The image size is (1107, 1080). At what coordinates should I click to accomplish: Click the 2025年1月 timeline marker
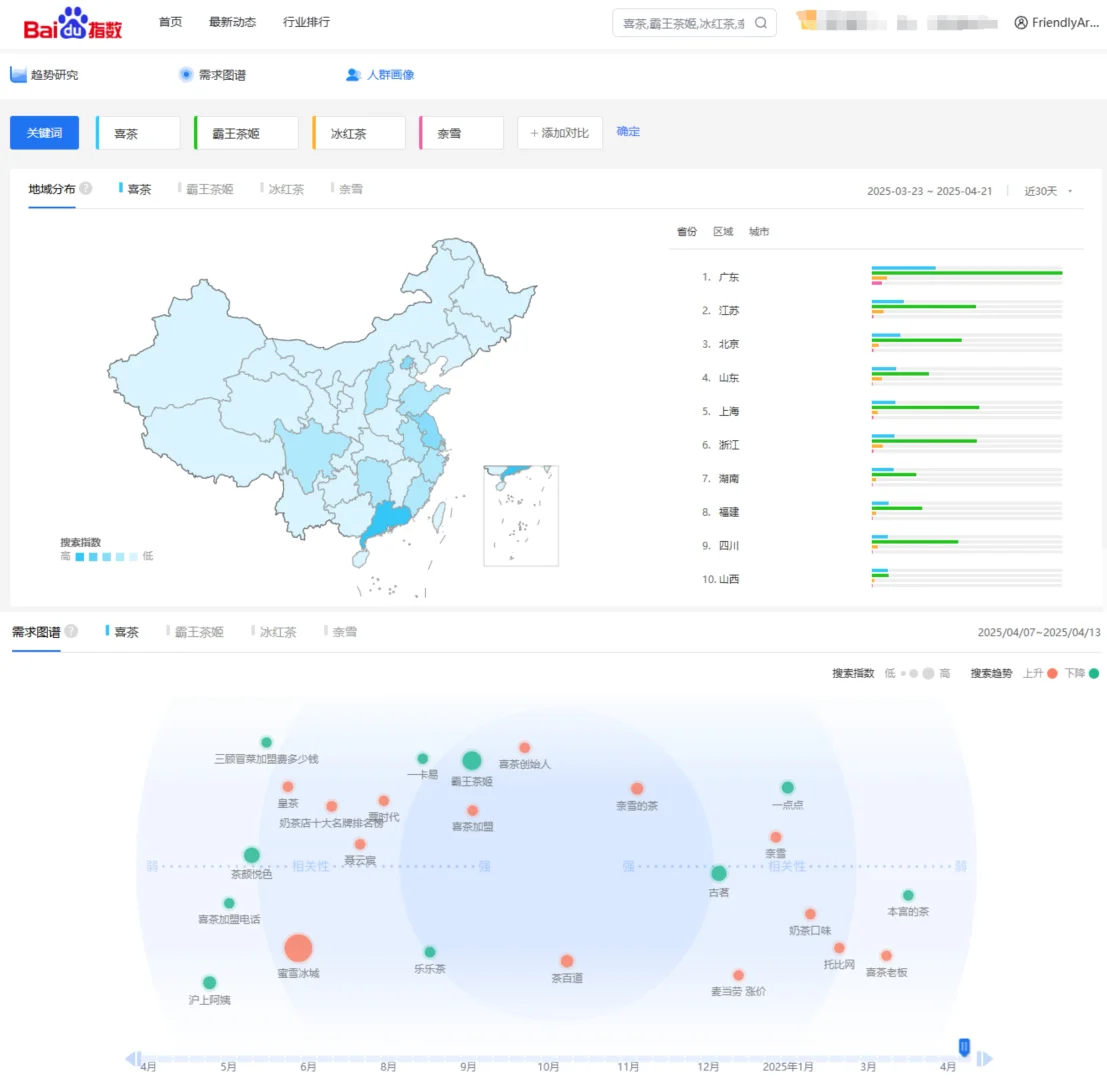click(787, 1067)
